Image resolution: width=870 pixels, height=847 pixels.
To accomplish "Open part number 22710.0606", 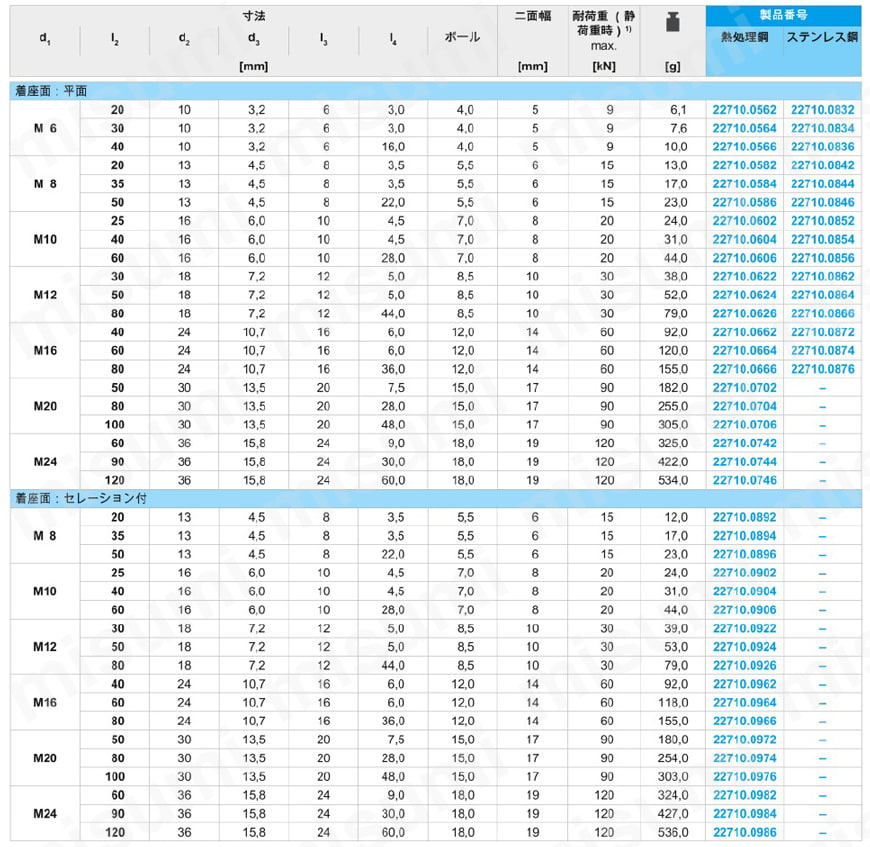I will pos(745,258).
